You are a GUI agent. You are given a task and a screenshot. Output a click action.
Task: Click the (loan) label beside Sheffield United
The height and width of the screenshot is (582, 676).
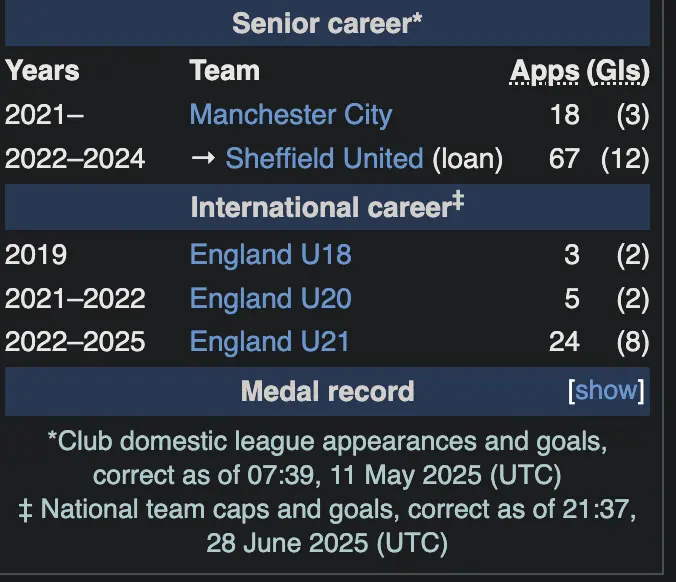click(467, 159)
